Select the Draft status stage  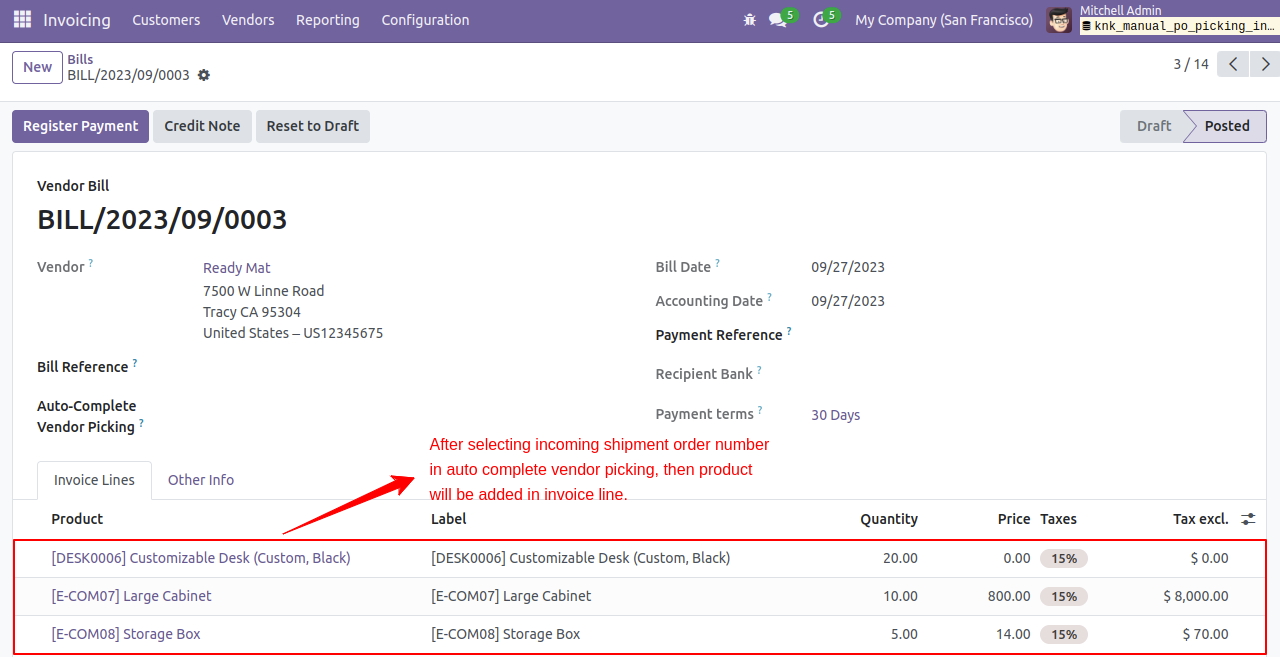pyautogui.click(x=1153, y=126)
